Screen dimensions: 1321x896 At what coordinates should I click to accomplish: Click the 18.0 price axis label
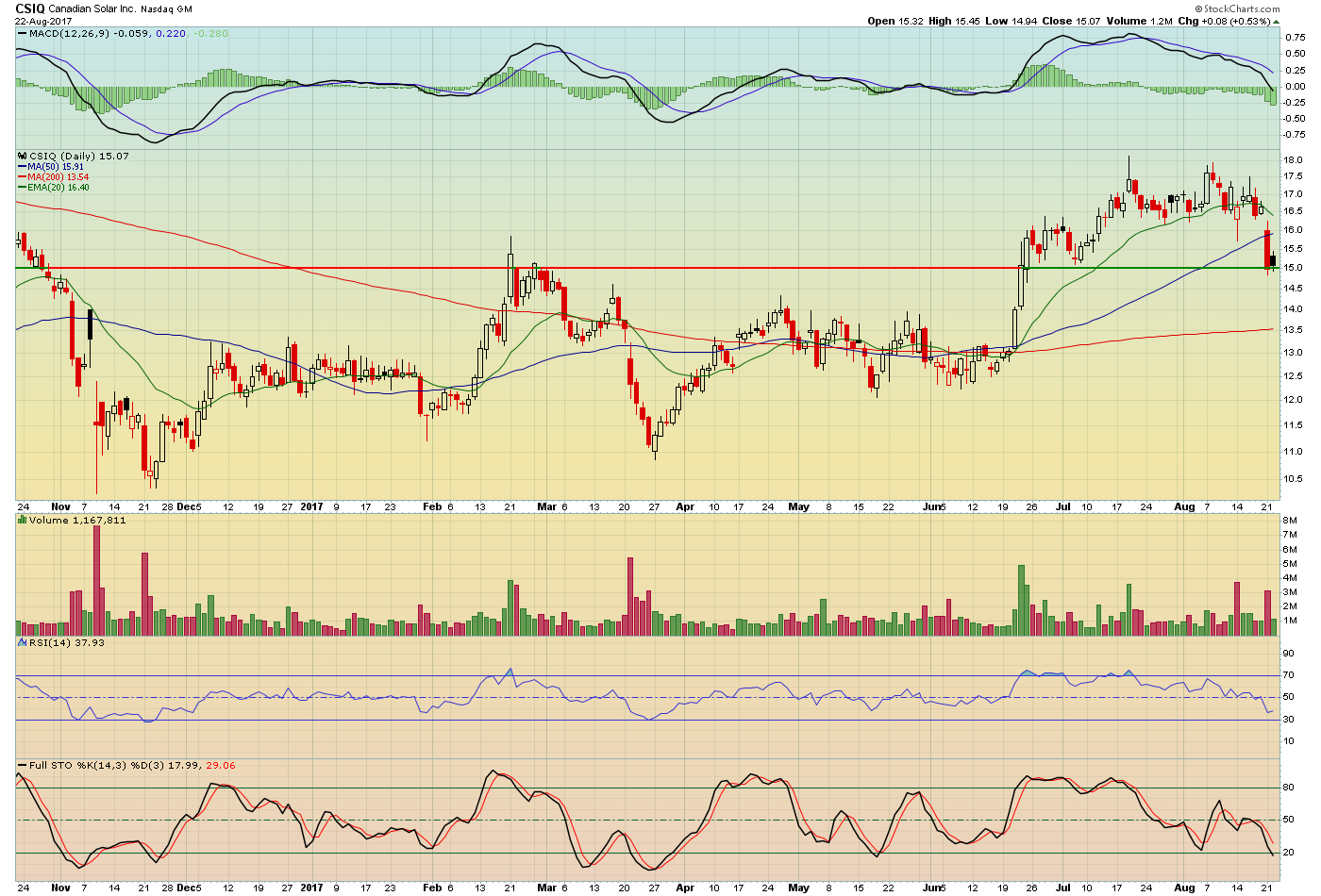click(x=1293, y=160)
